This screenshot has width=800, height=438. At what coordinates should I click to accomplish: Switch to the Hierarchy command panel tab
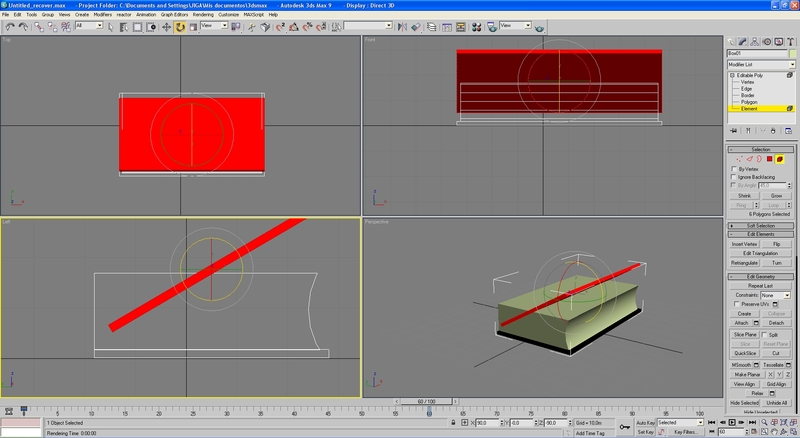755,42
